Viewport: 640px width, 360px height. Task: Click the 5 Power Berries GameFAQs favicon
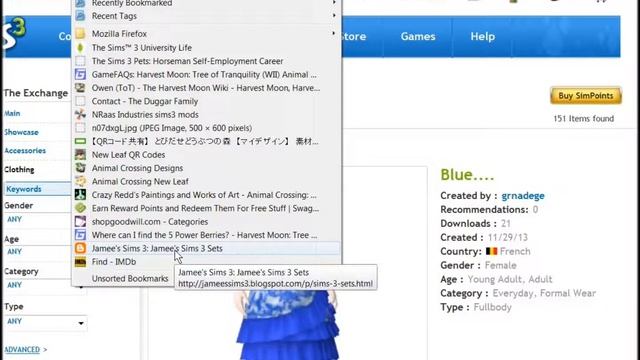[80, 235]
